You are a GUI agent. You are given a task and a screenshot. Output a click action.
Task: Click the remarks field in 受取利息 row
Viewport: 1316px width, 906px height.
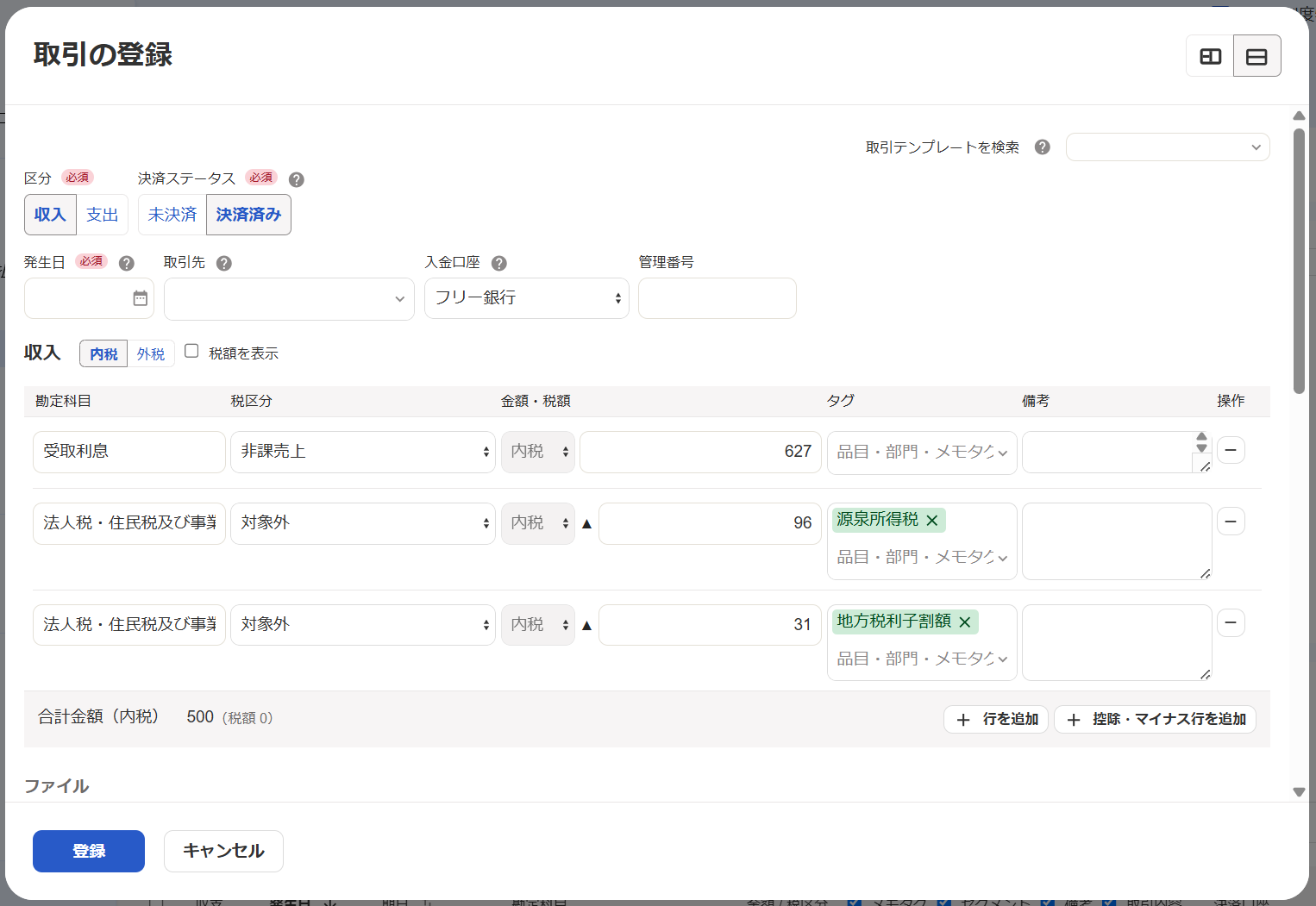tap(1117, 452)
